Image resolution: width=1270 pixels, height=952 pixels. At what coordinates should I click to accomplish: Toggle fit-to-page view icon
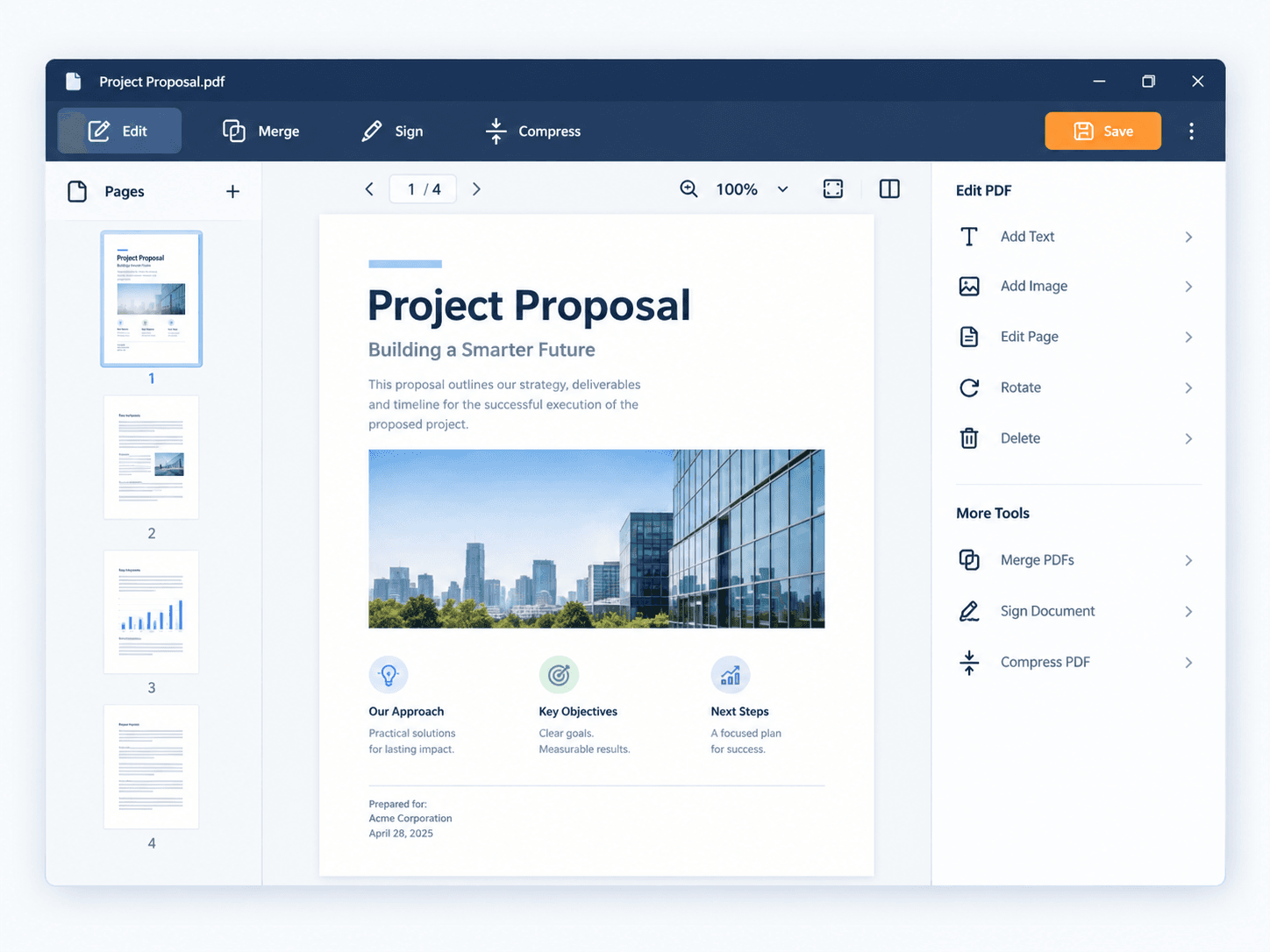tap(833, 189)
